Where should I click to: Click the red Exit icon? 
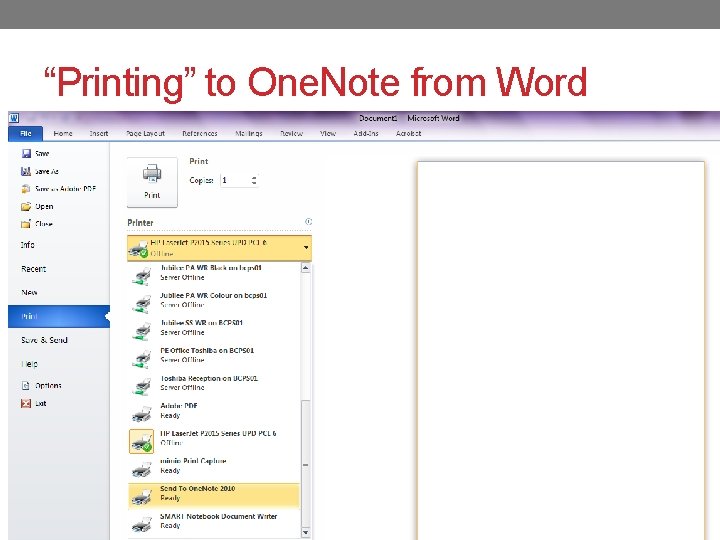tap(26, 403)
